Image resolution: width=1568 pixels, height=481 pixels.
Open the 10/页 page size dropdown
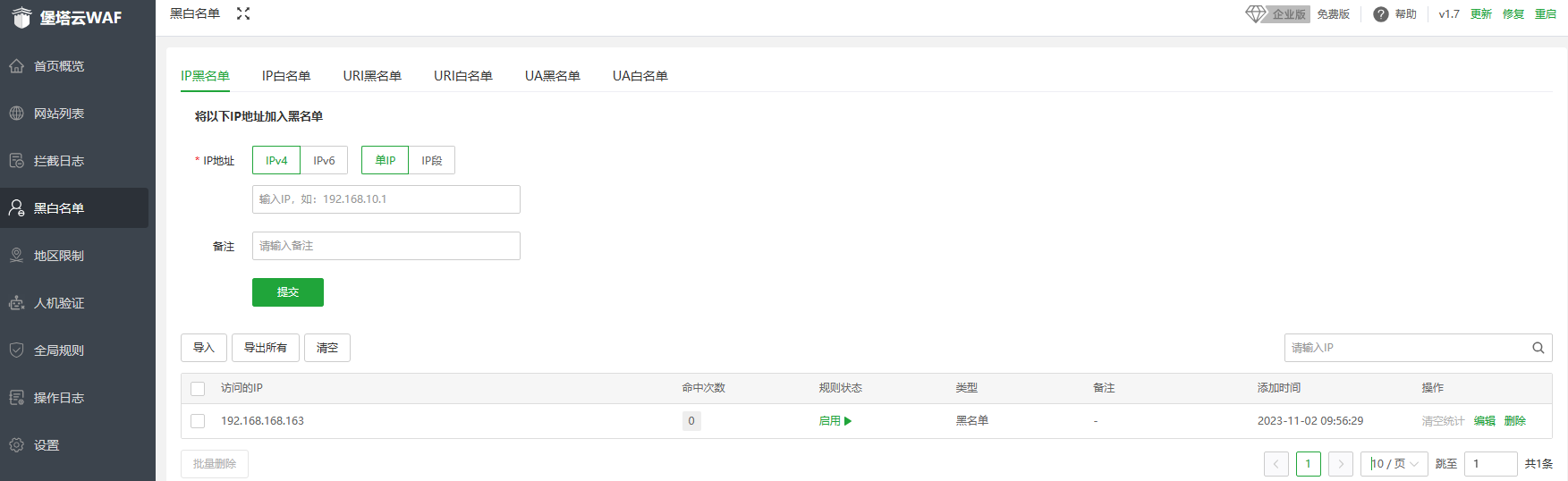1394,464
